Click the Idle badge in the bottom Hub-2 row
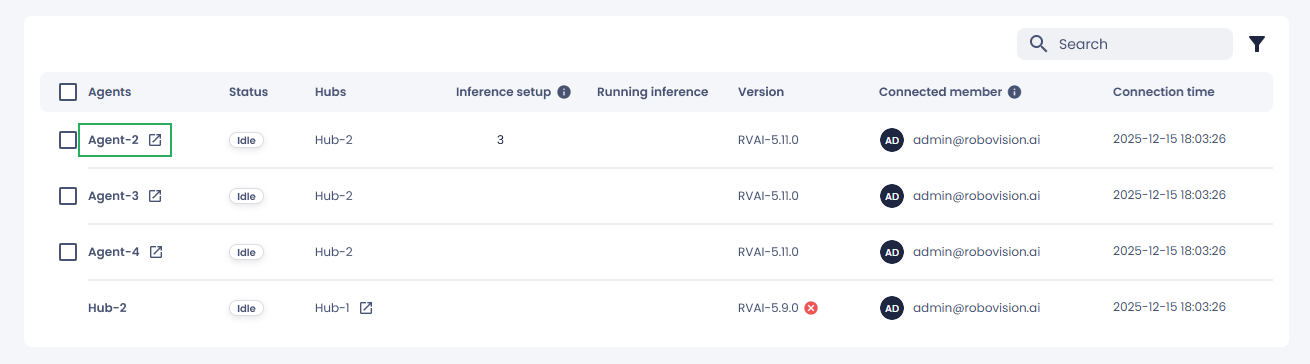This screenshot has height=364, width=1310. coord(246,308)
